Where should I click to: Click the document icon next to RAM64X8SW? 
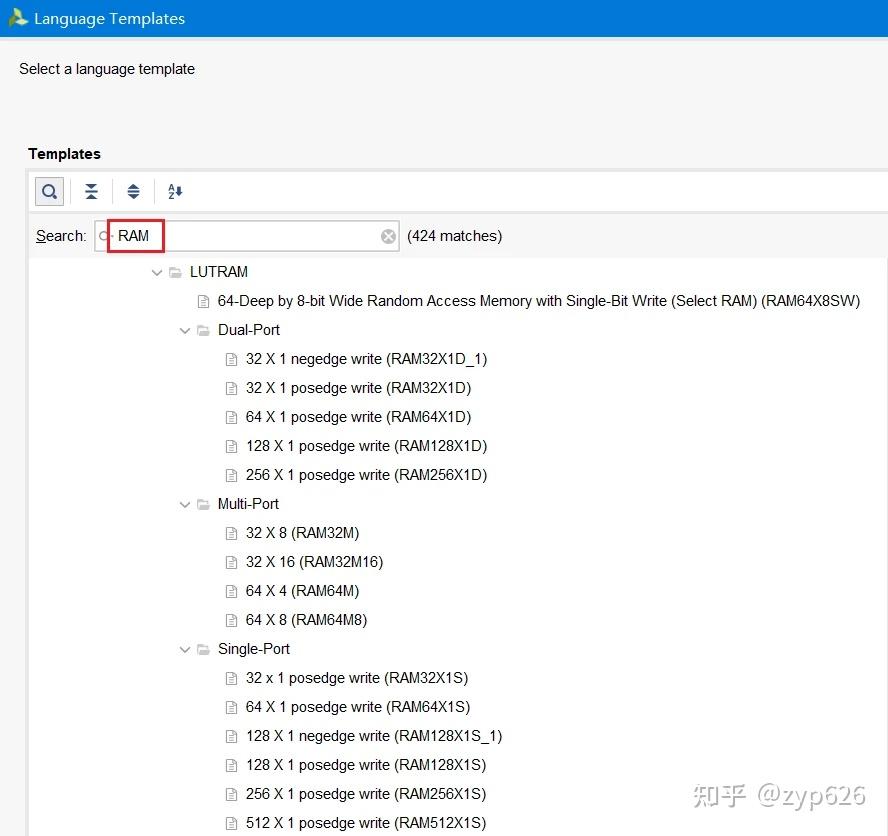coord(204,300)
